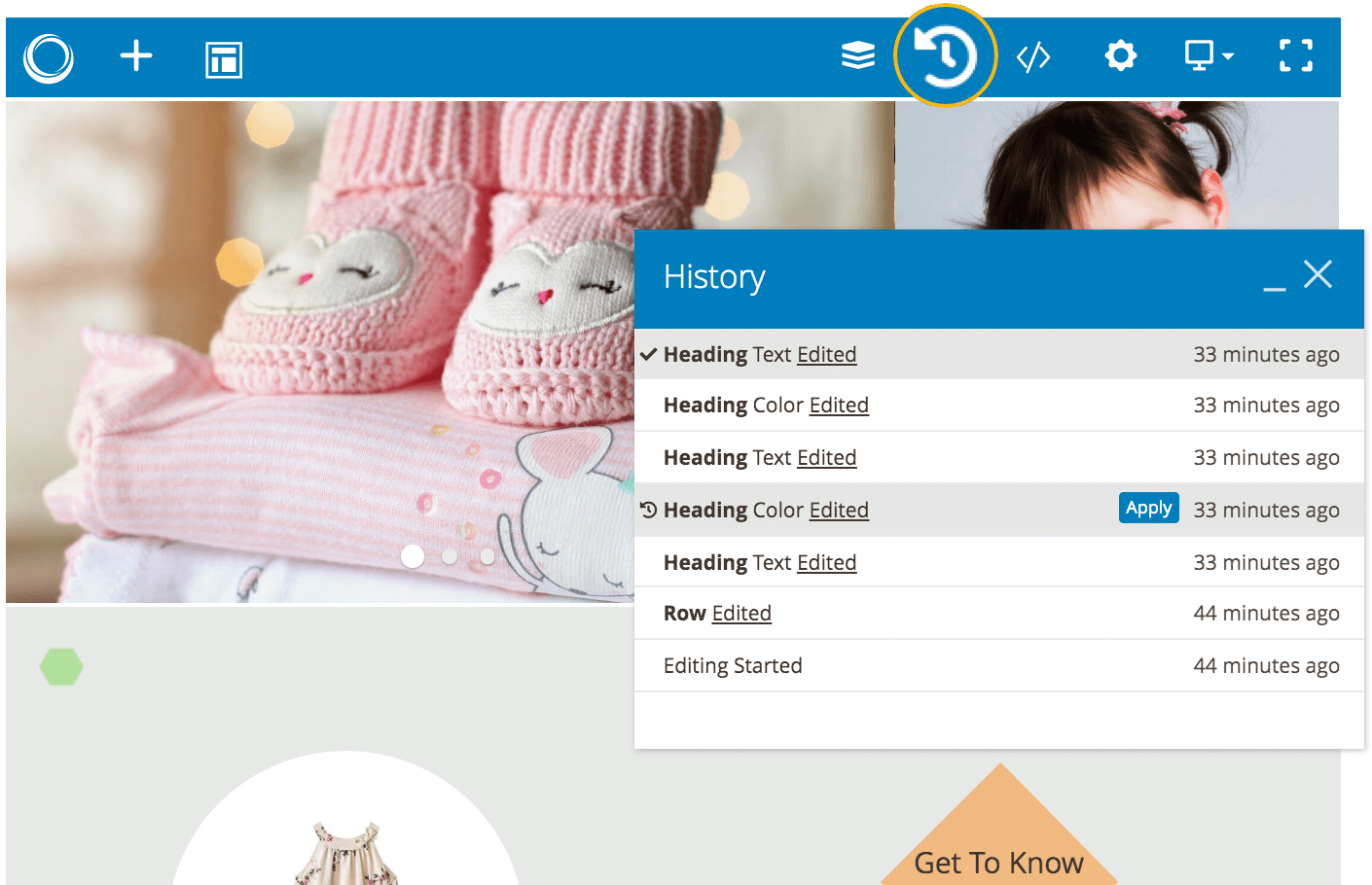1372x885 pixels.
Task: Click the History panel title
Action: pyautogui.click(x=714, y=277)
